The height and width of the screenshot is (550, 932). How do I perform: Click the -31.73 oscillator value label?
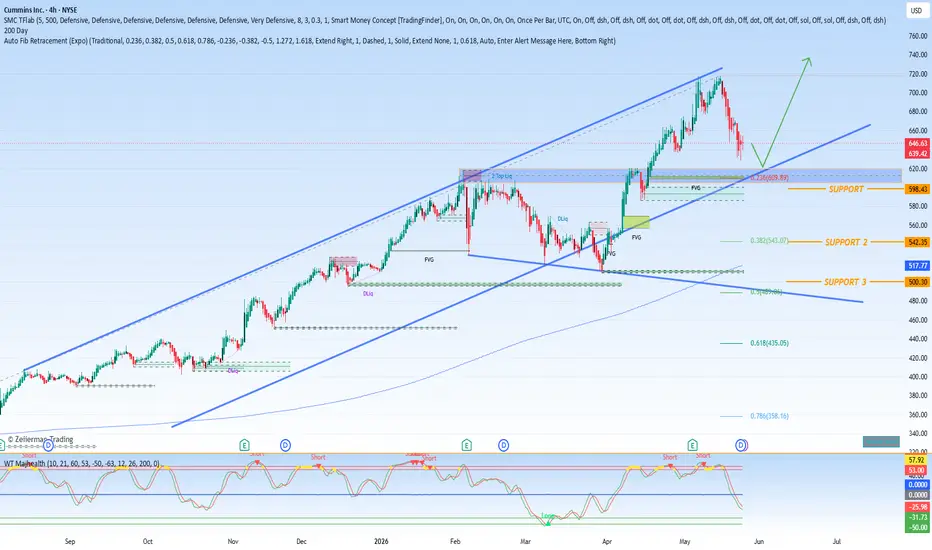click(917, 517)
